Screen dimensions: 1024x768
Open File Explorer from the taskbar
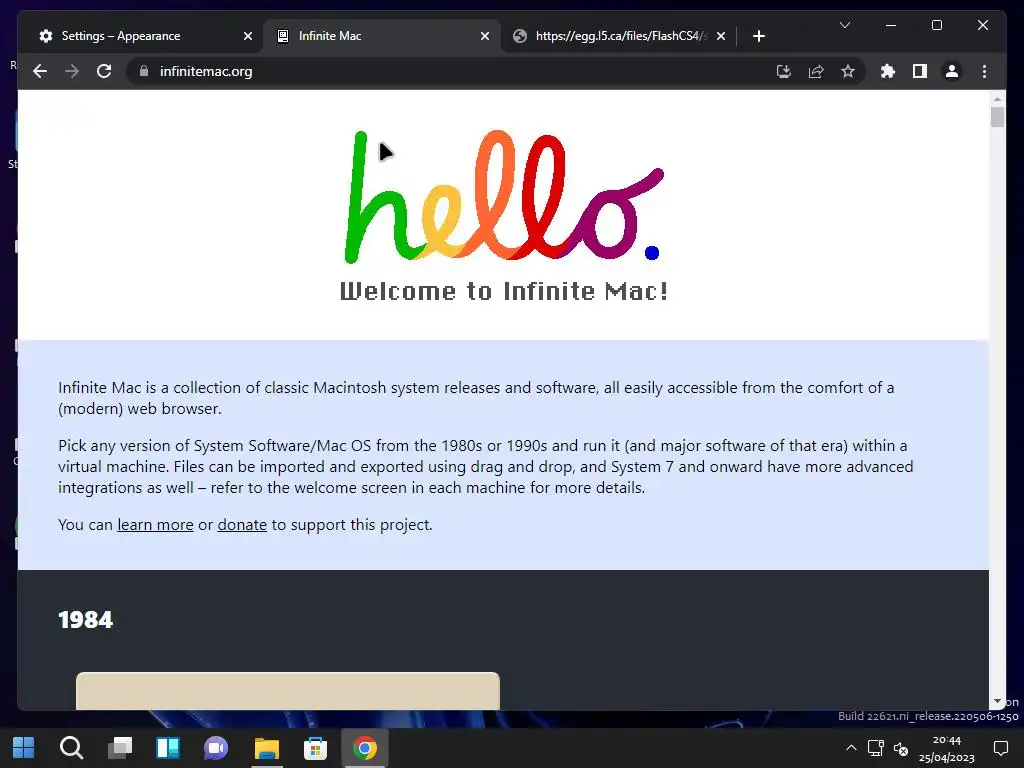pyautogui.click(x=266, y=748)
